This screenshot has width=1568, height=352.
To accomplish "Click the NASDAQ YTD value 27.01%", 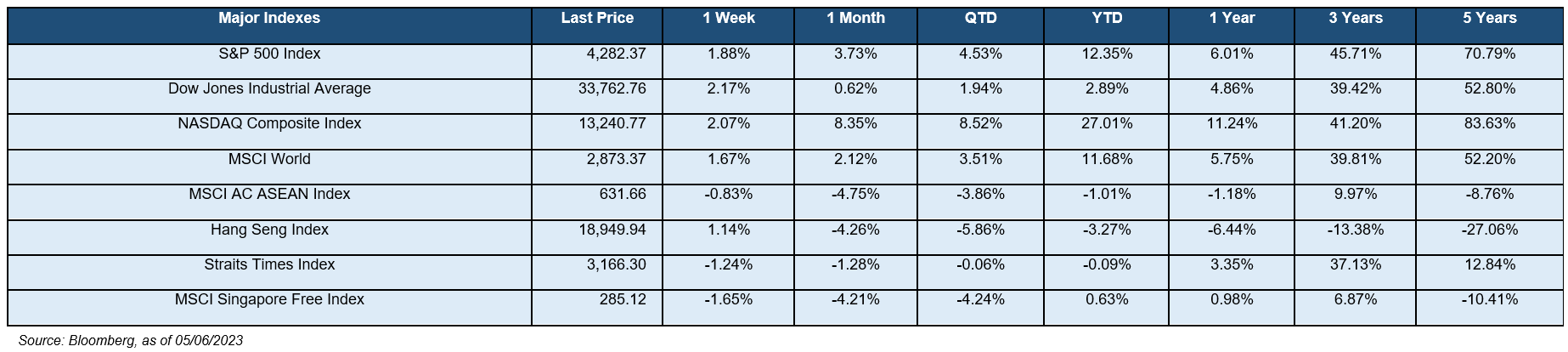I will pyautogui.click(x=1107, y=123).
